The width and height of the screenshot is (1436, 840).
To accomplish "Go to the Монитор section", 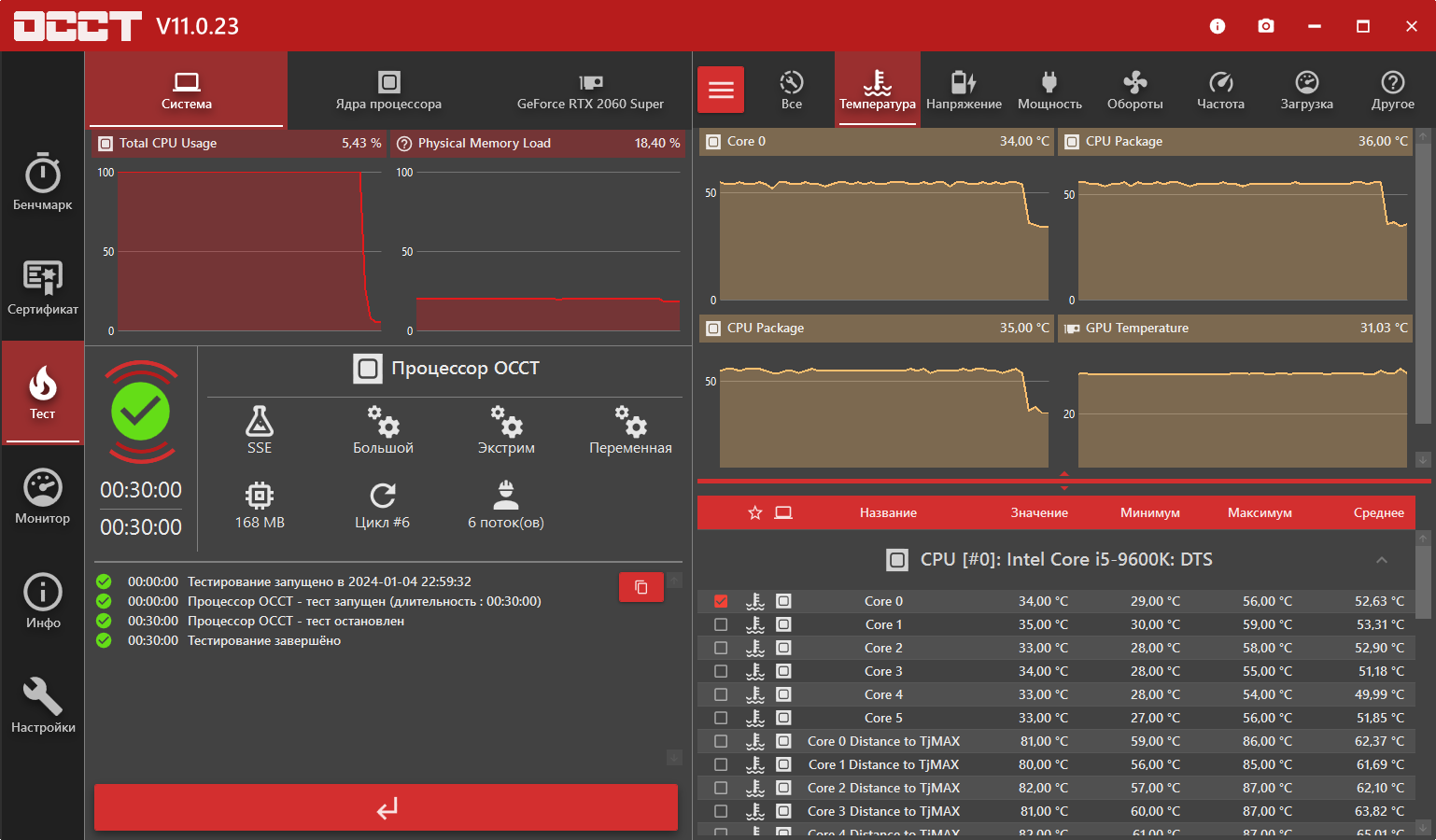I will (42, 496).
